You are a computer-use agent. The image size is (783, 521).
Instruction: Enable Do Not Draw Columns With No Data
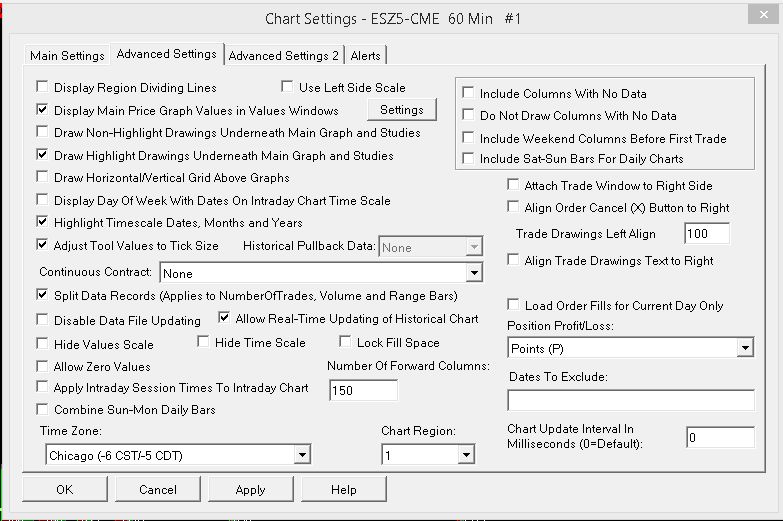[x=468, y=115]
